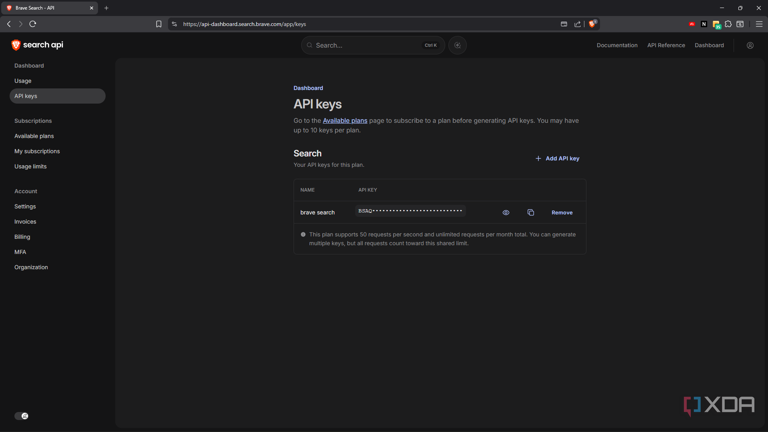Open Settings under Account
768x432 pixels.
(x=25, y=207)
